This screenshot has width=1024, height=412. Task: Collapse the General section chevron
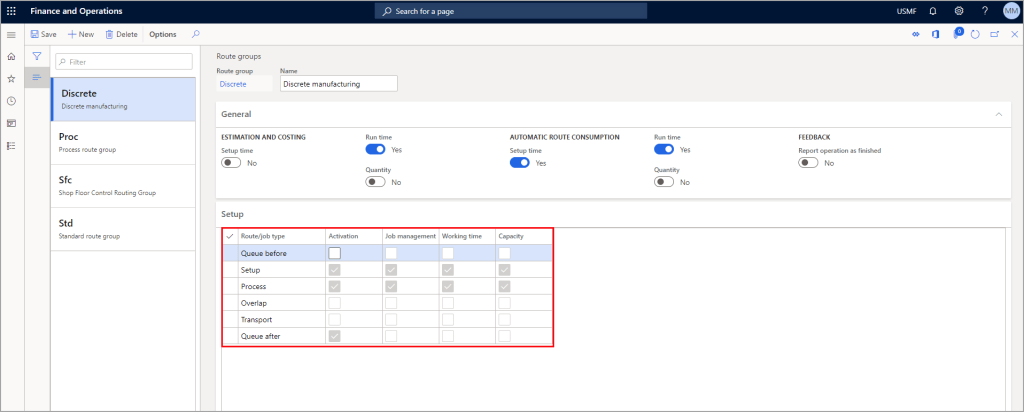996,115
